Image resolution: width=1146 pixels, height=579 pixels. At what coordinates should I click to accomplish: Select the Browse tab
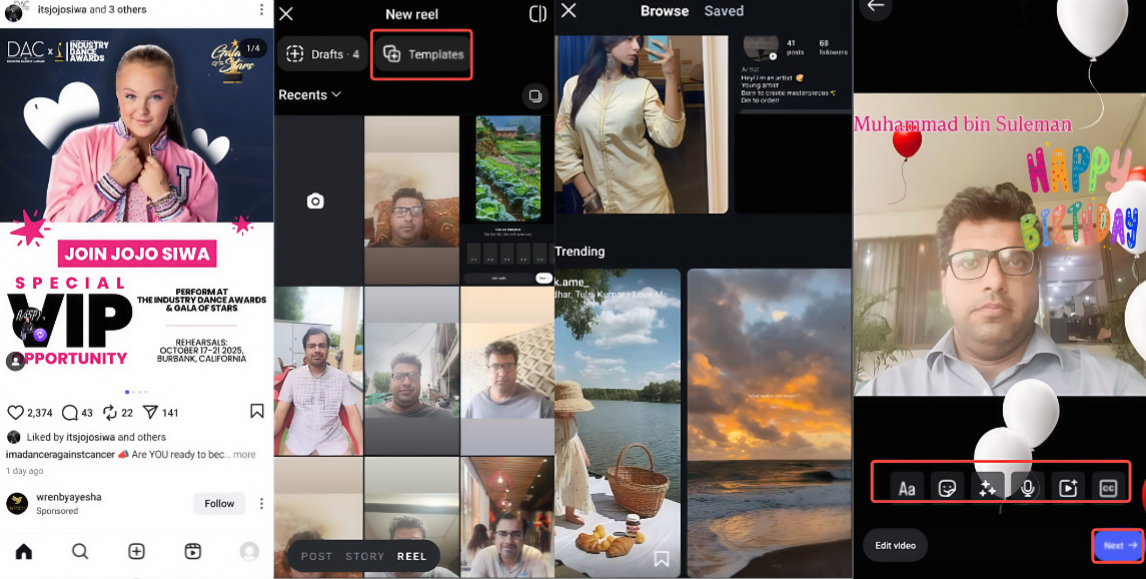tap(664, 11)
